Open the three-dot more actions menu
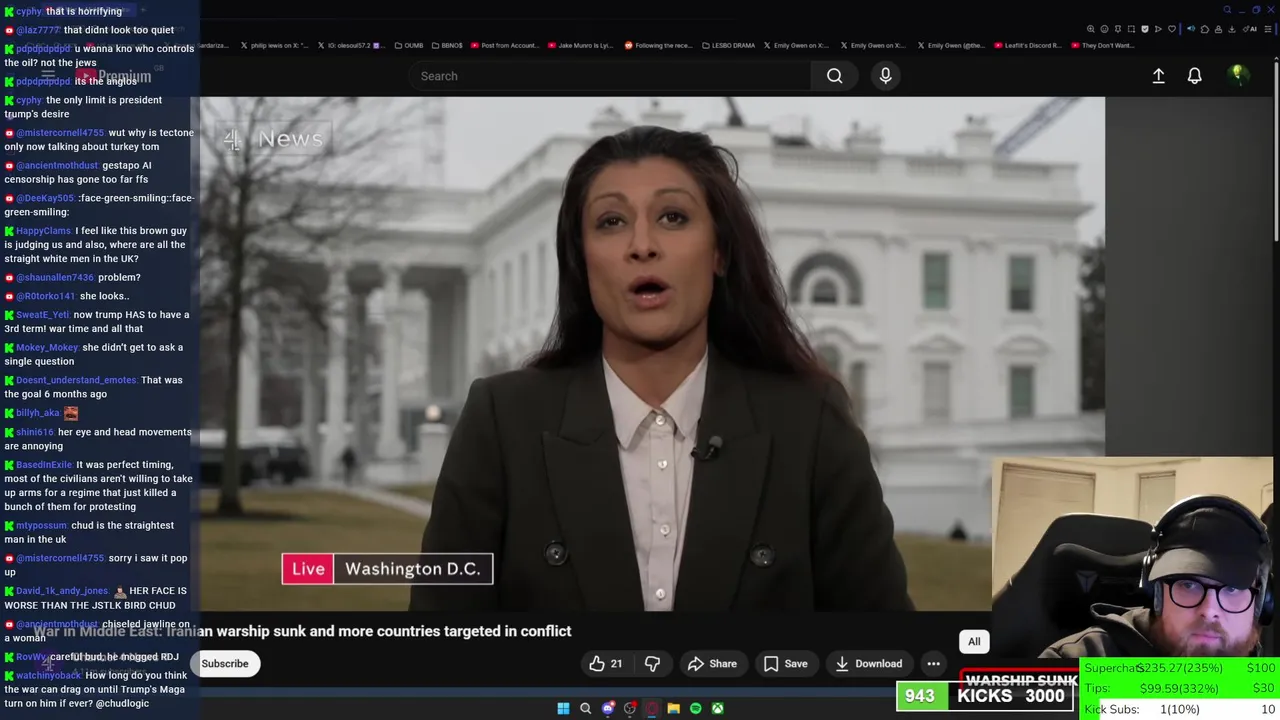This screenshot has width=1280, height=720. pos(933,663)
